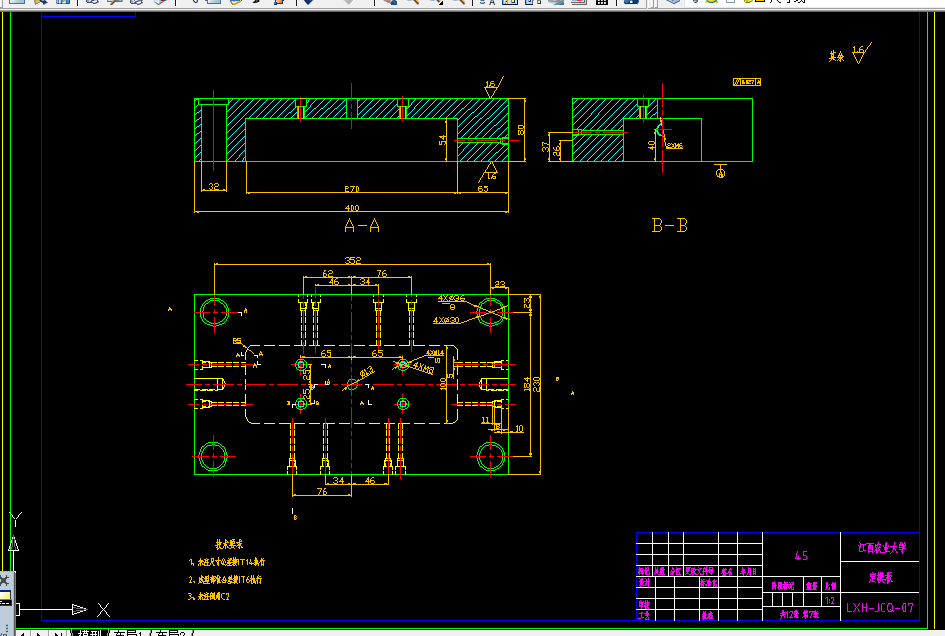Image resolution: width=945 pixels, height=636 pixels.
Task: Select 阶段标记 label in title block
Action: coord(783,586)
